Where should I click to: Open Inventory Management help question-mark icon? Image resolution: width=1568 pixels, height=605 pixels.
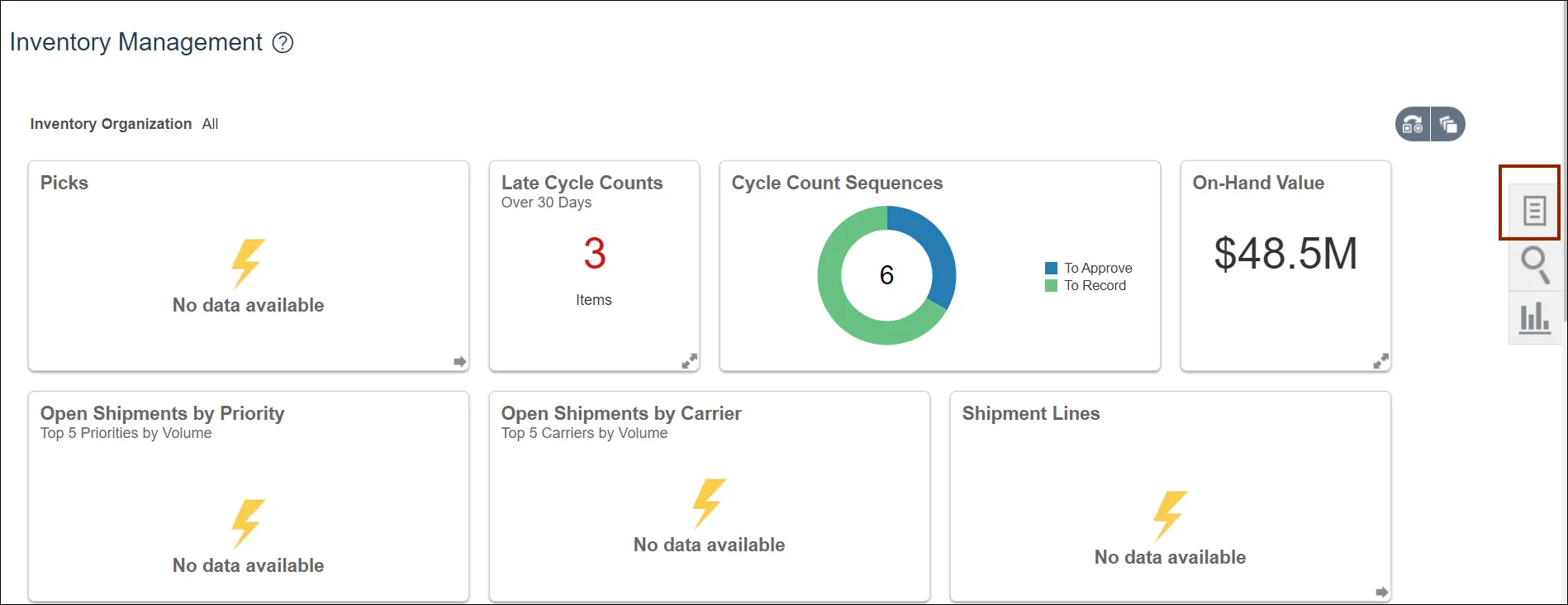pyautogui.click(x=283, y=43)
